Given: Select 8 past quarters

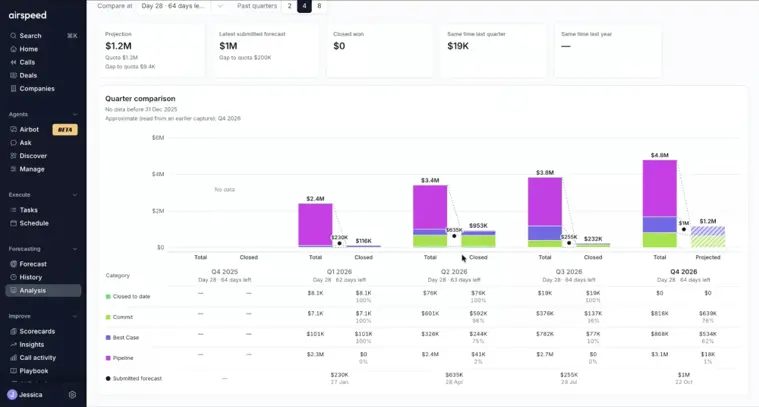Looking at the screenshot, I should pos(319,6).
